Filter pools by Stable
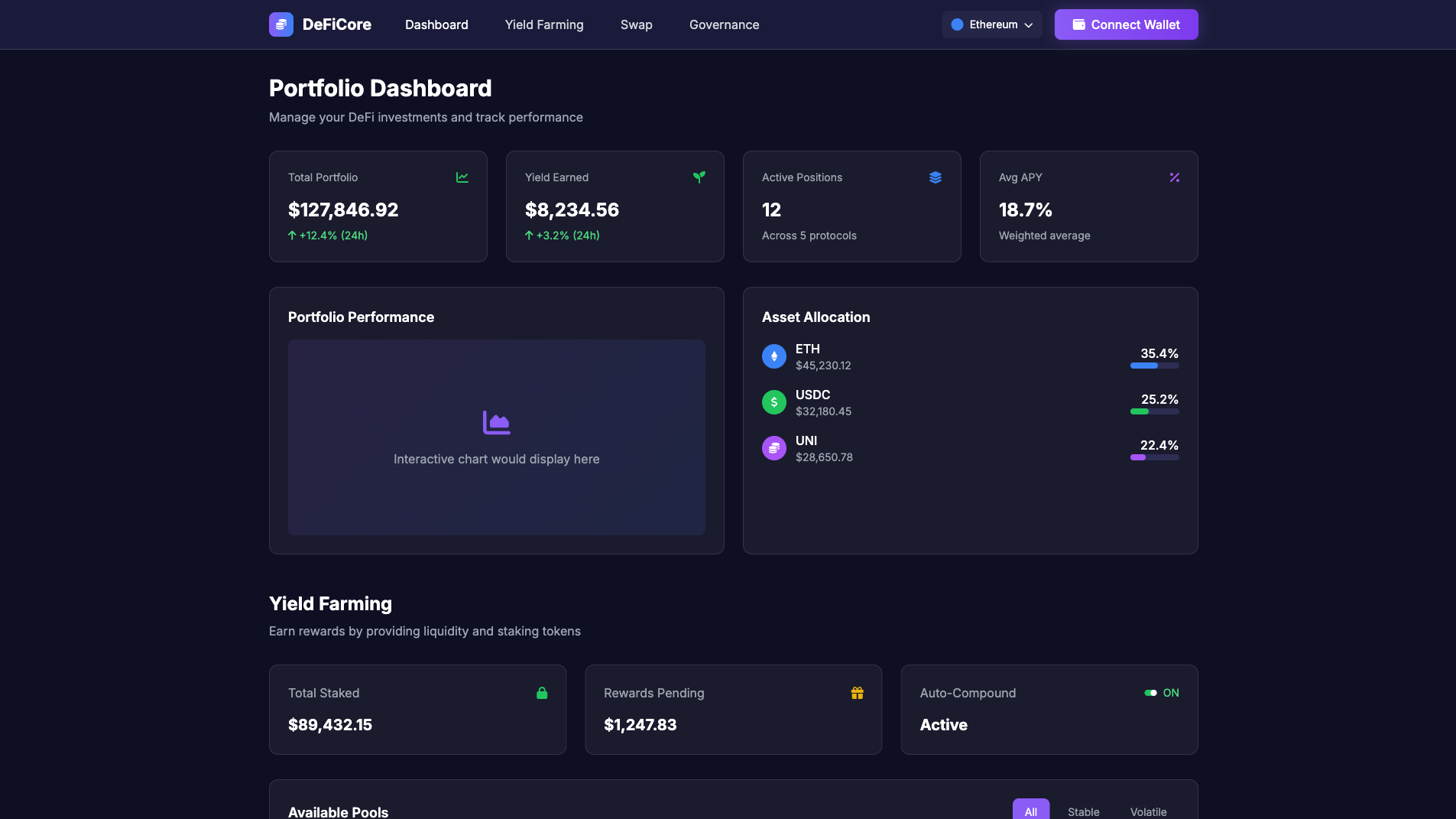1456x819 pixels. pyautogui.click(x=1083, y=811)
